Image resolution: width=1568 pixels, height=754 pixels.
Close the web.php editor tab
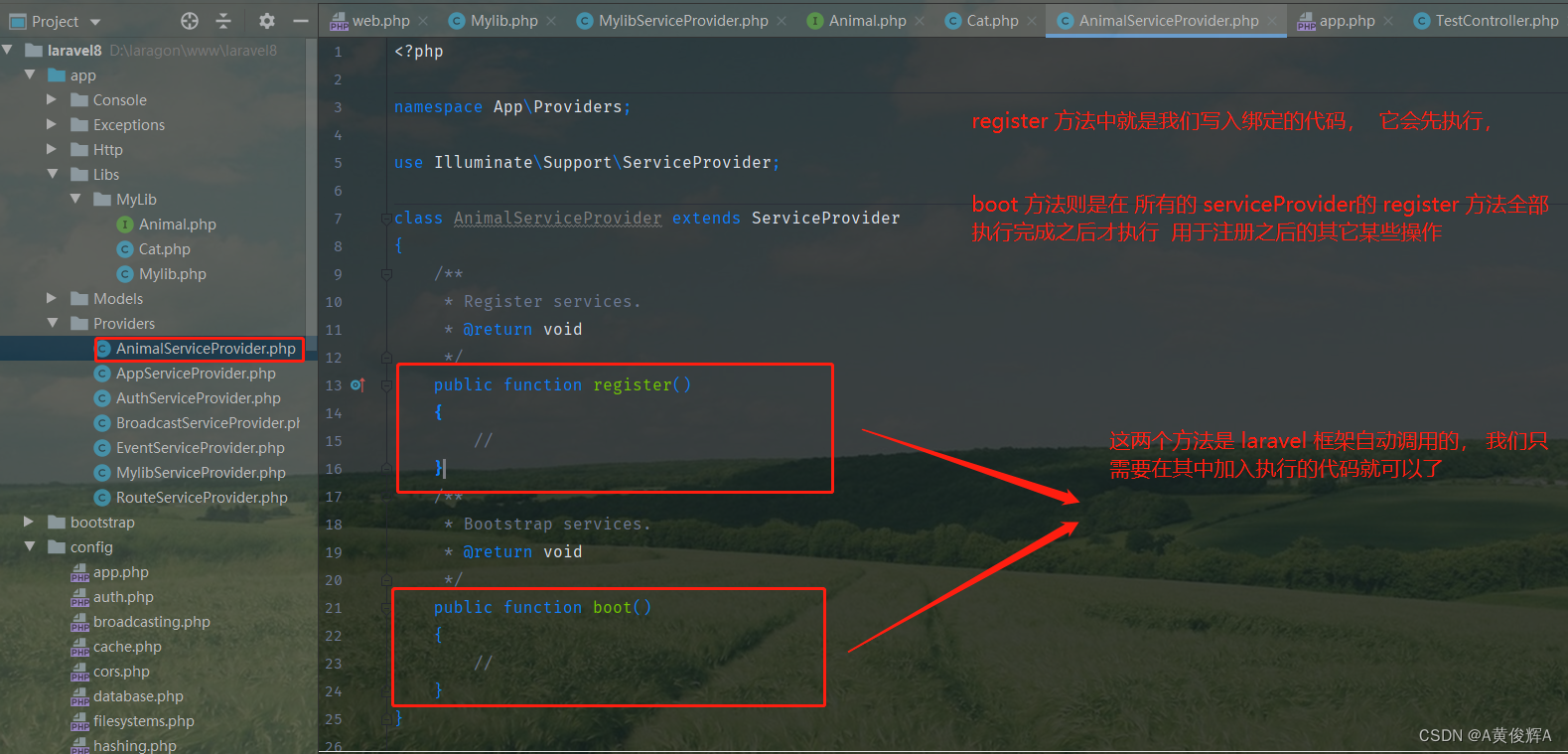coord(423,21)
